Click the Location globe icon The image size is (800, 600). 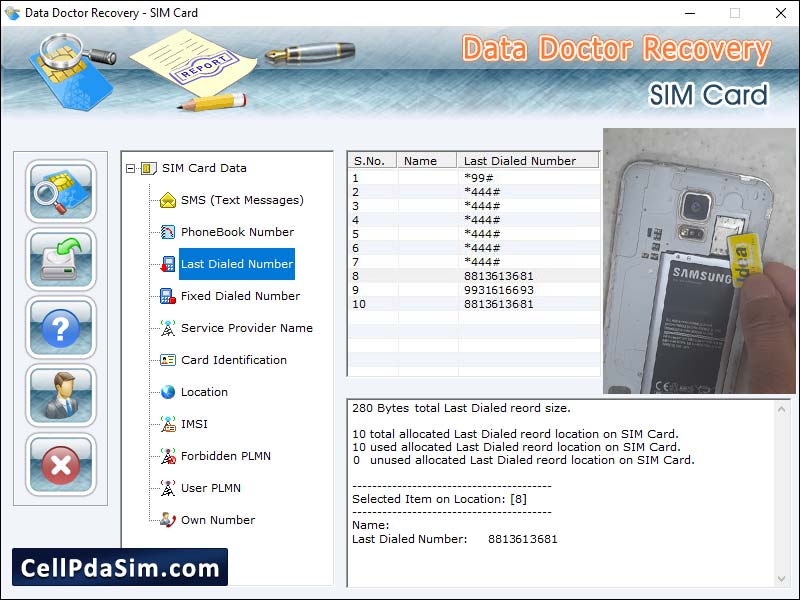168,392
